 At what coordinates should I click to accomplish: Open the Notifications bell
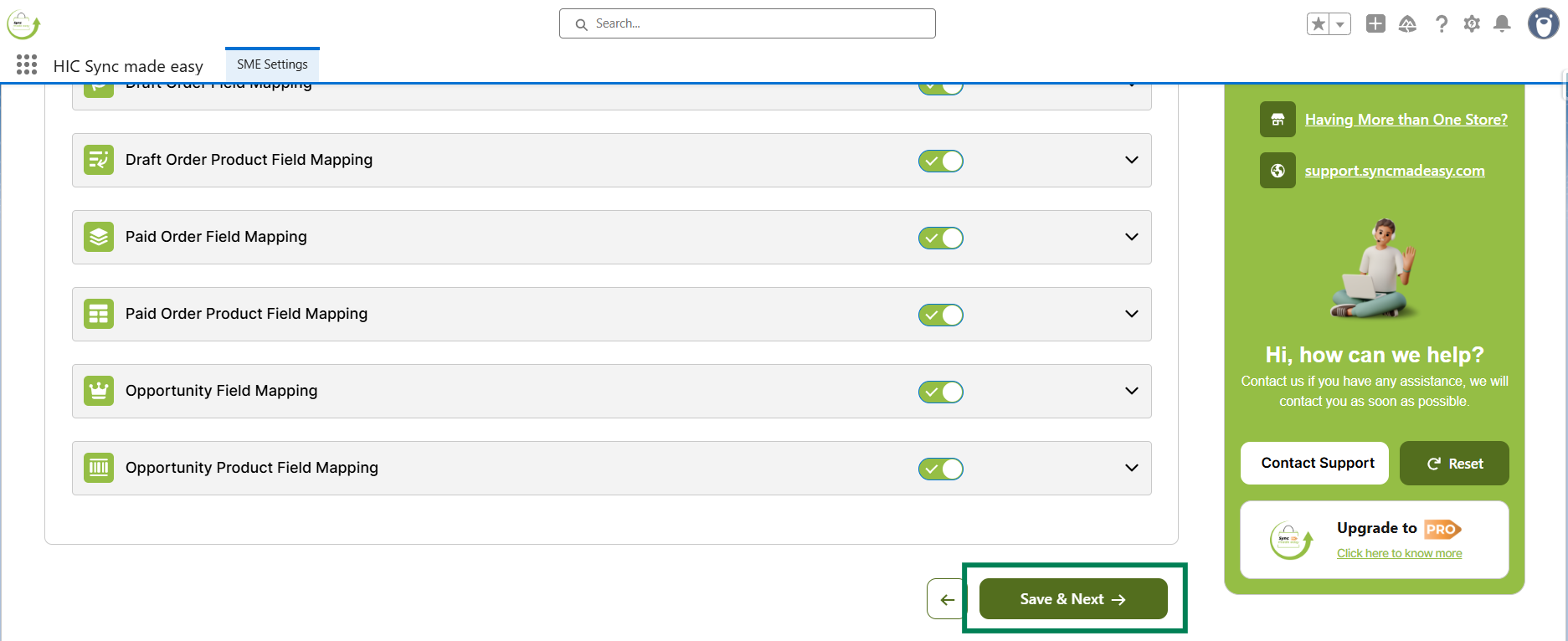click(1503, 24)
